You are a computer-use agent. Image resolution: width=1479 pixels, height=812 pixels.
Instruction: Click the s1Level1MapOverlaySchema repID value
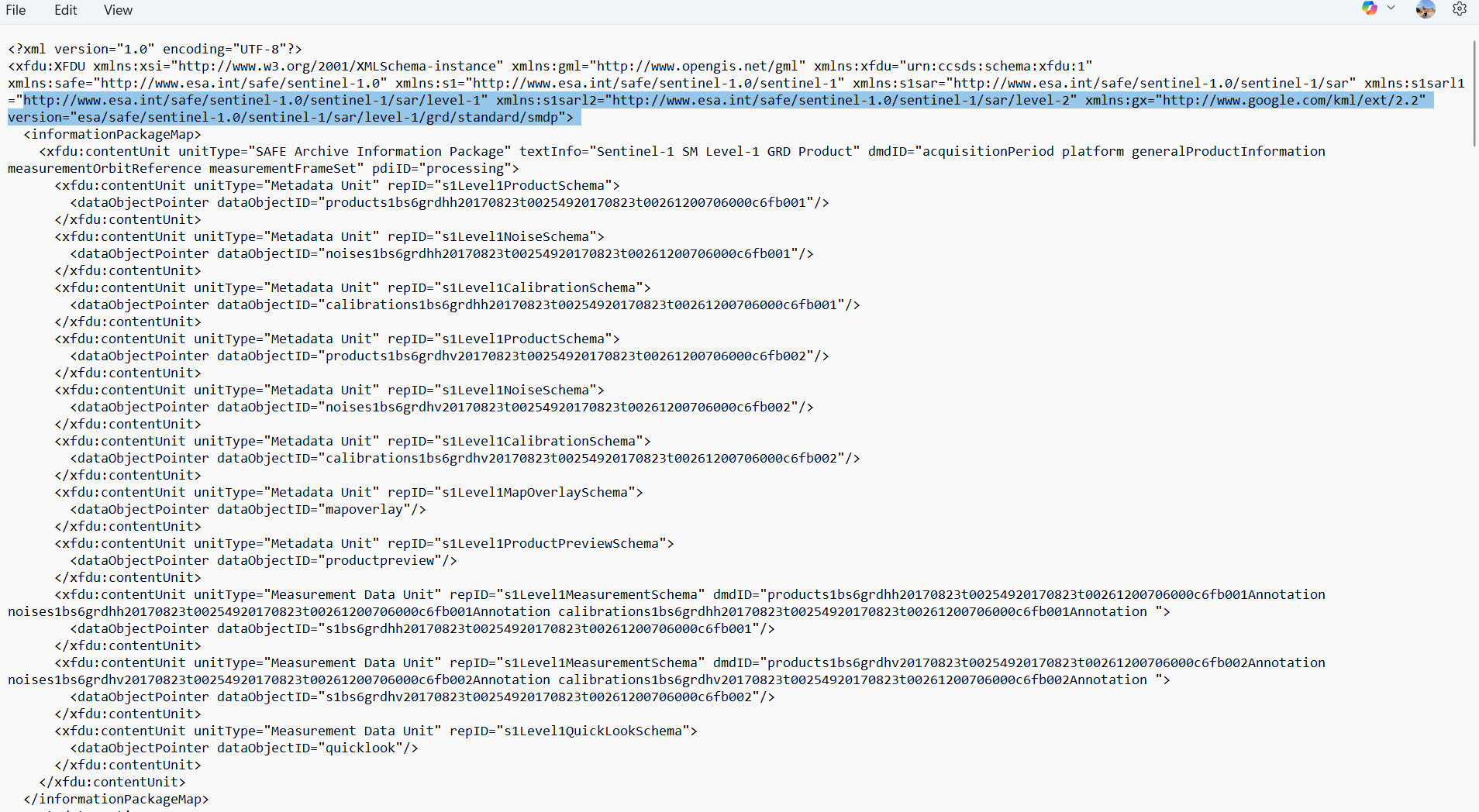click(534, 492)
